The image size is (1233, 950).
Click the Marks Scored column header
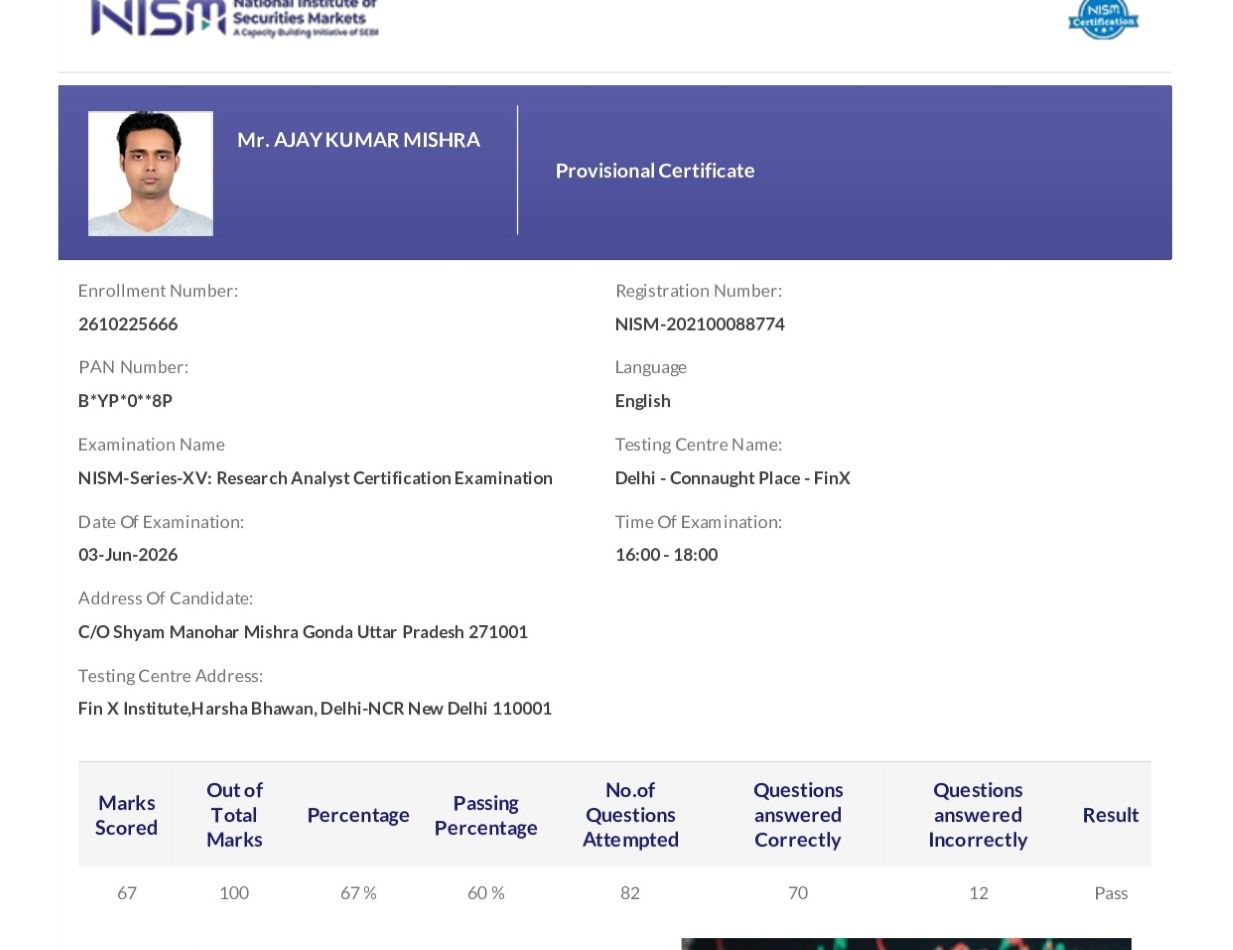[x=126, y=815]
